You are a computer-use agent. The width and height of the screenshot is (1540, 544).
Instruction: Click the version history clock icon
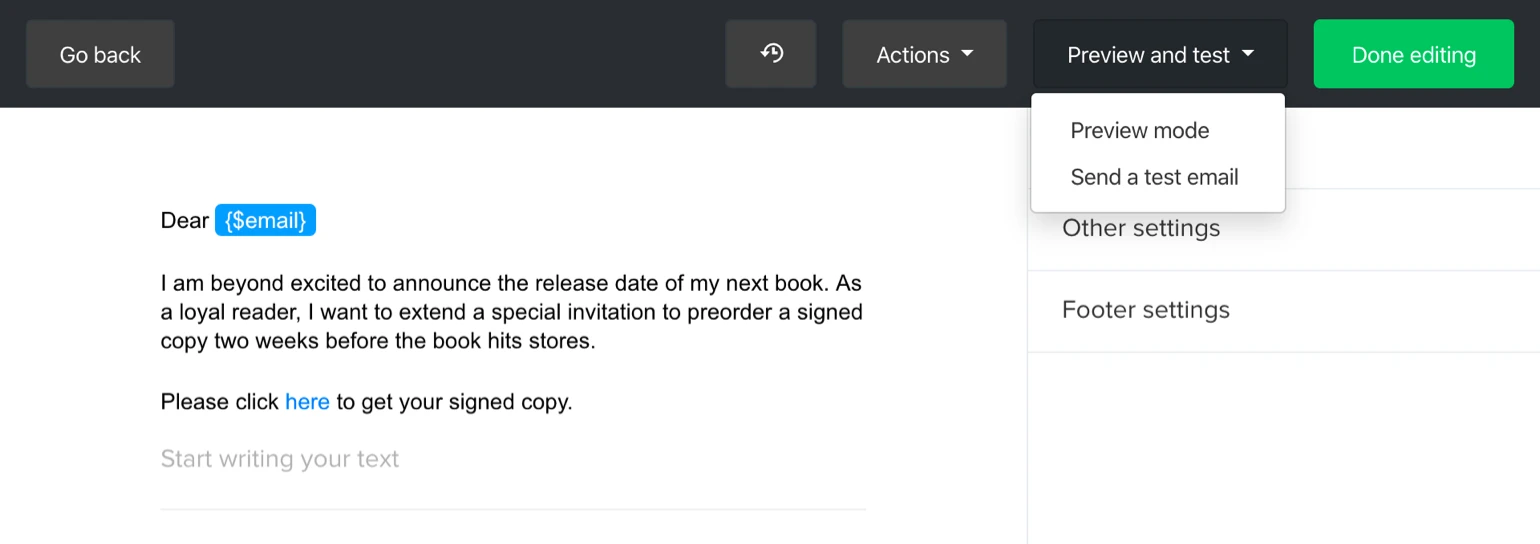click(771, 54)
